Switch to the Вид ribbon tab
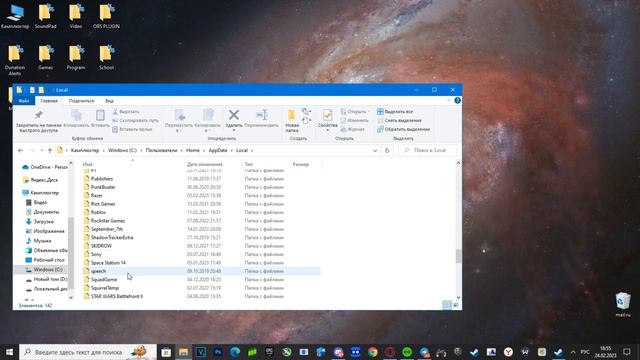The width and height of the screenshot is (640, 360). 109,101
